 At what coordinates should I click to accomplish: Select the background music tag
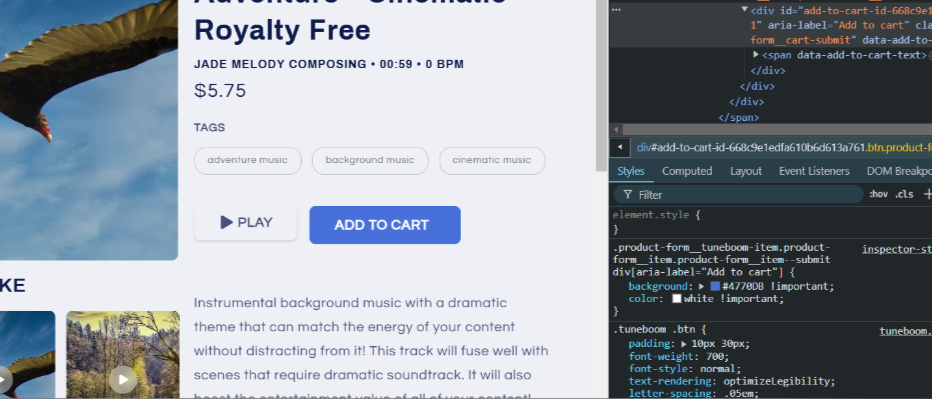click(370, 161)
